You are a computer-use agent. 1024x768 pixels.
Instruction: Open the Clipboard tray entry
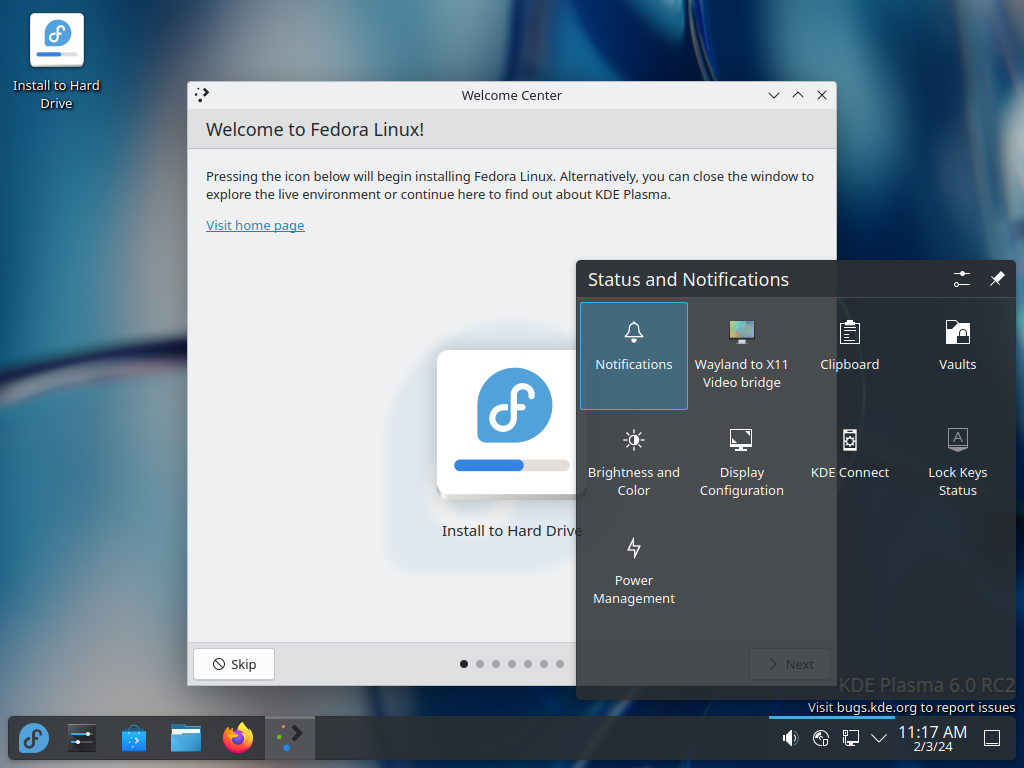tap(850, 356)
